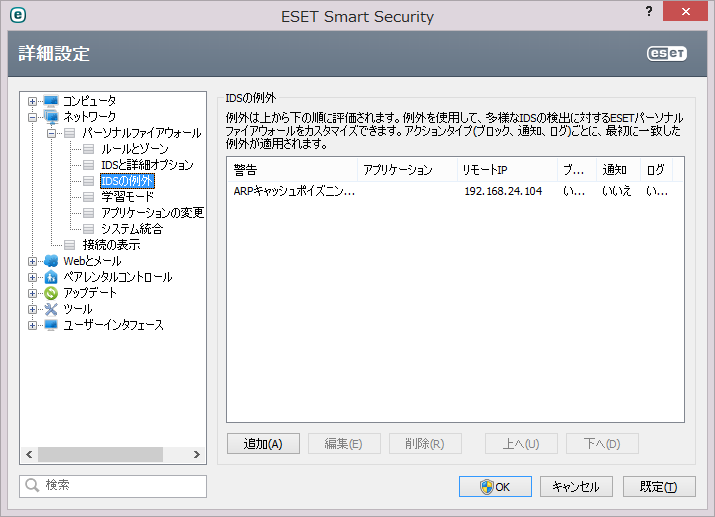Click the 削除(R) delete button
Screen dimensions: 715x517
425,444
